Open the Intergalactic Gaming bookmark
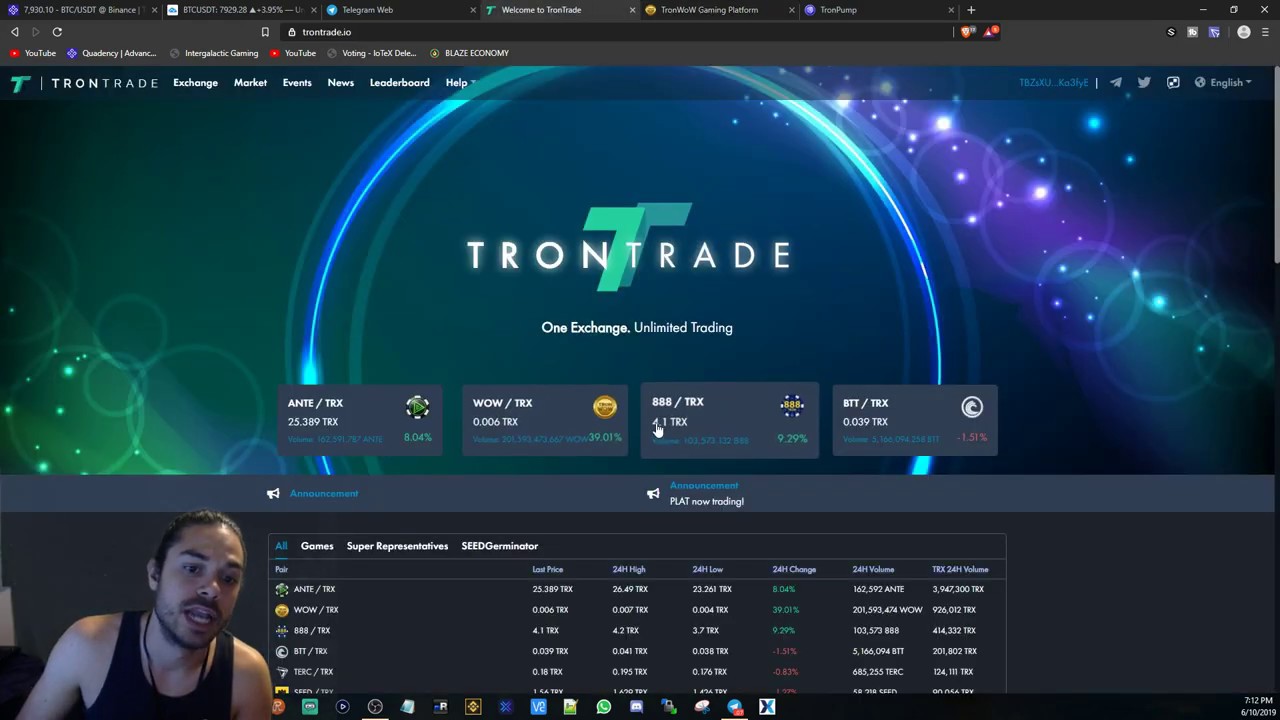 (214, 53)
